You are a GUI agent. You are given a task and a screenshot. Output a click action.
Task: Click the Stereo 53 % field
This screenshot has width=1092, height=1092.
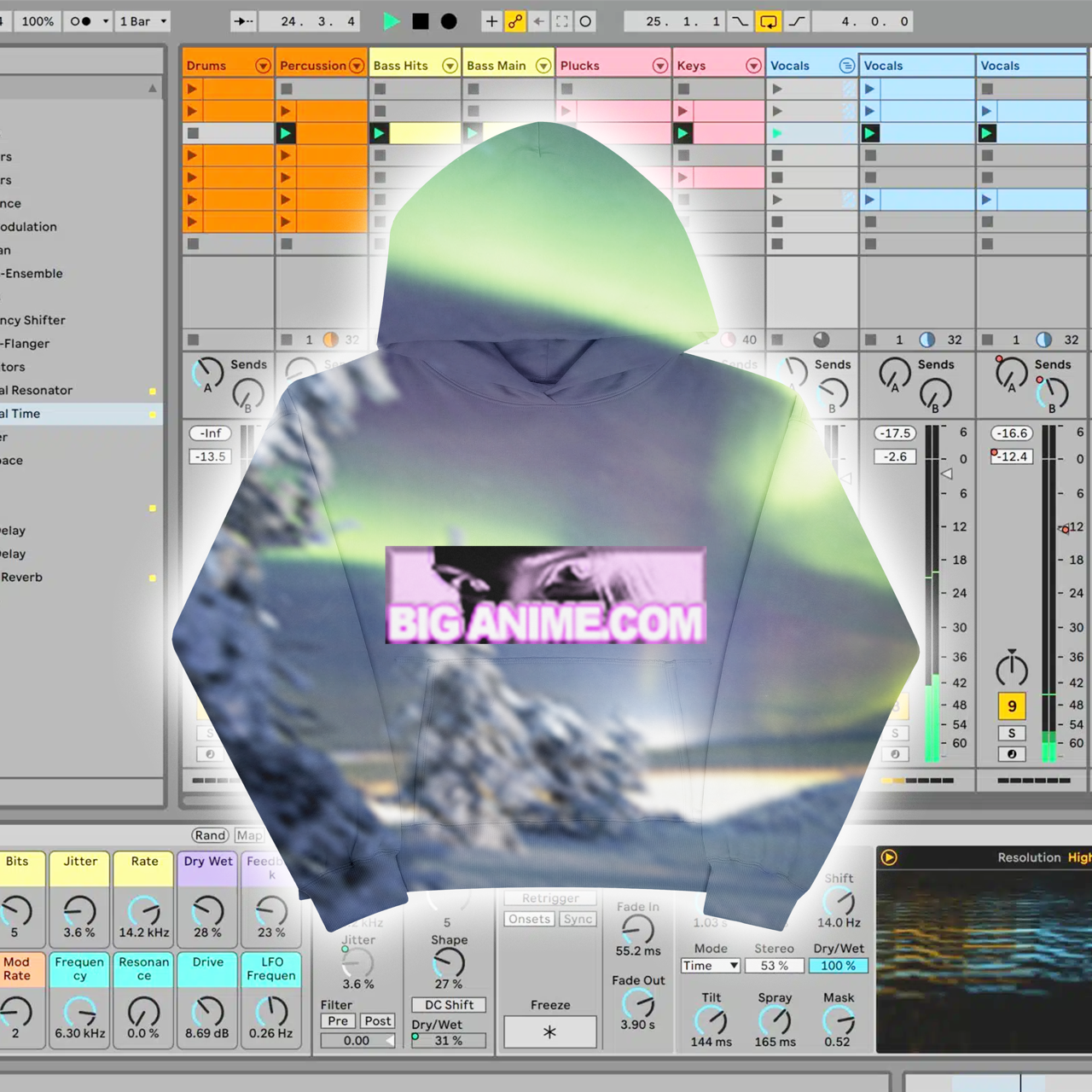pos(775,966)
